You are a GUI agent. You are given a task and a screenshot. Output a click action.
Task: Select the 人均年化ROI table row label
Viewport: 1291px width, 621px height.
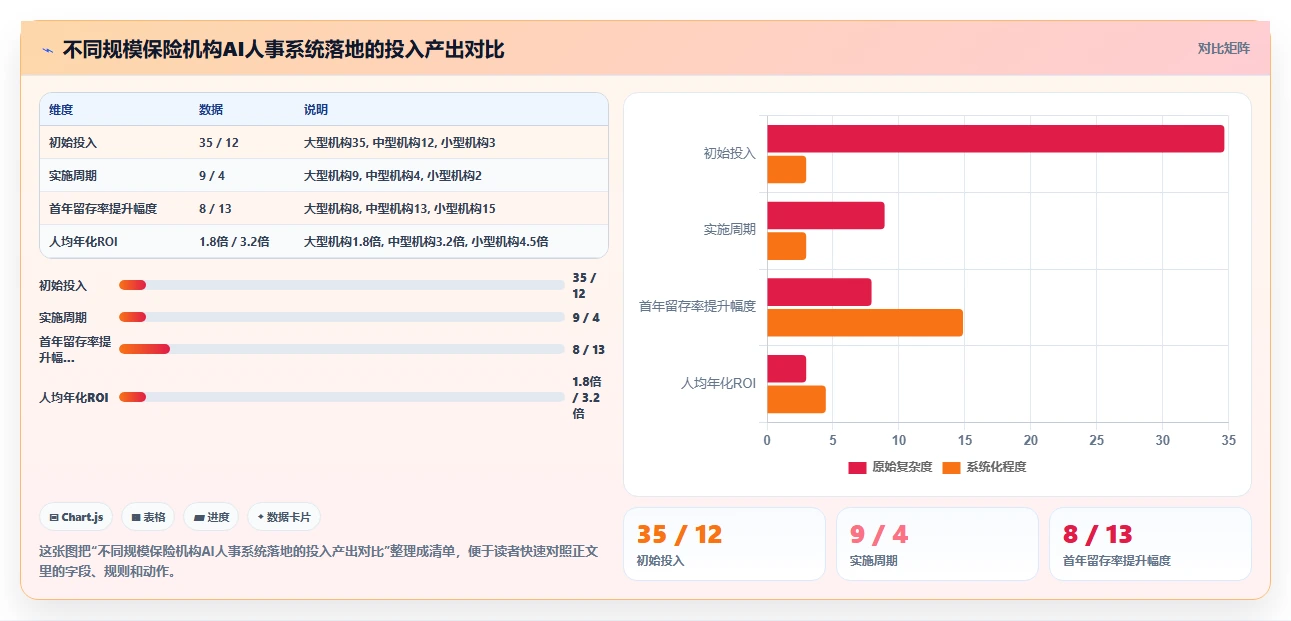click(x=83, y=242)
